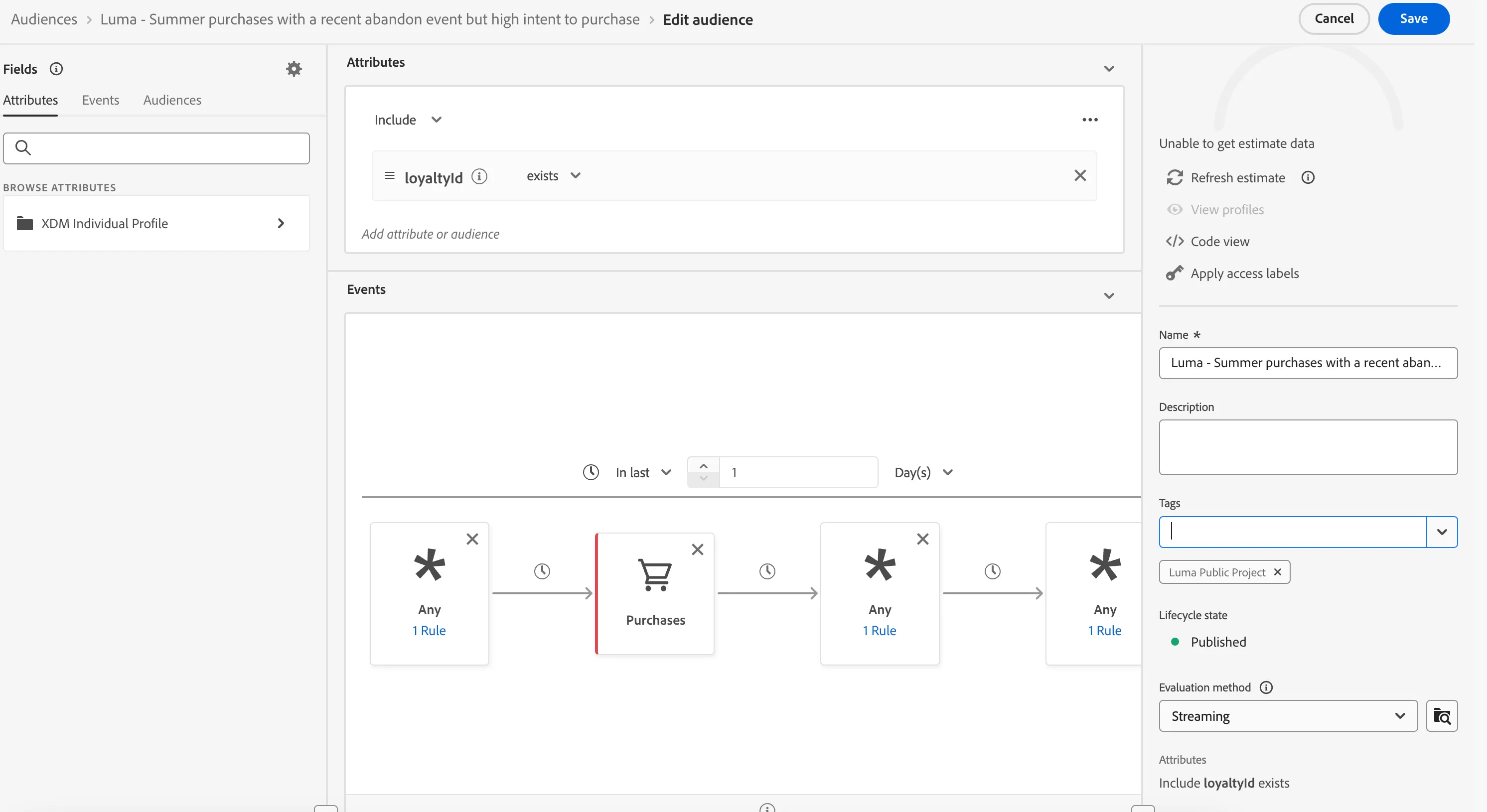Click the browse icon next to Streaming

coord(1441,716)
